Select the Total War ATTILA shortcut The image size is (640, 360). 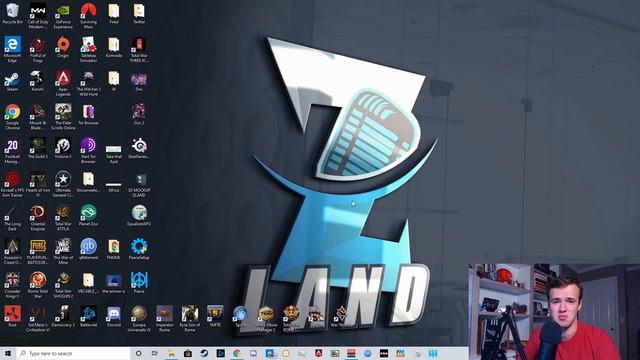point(63,218)
